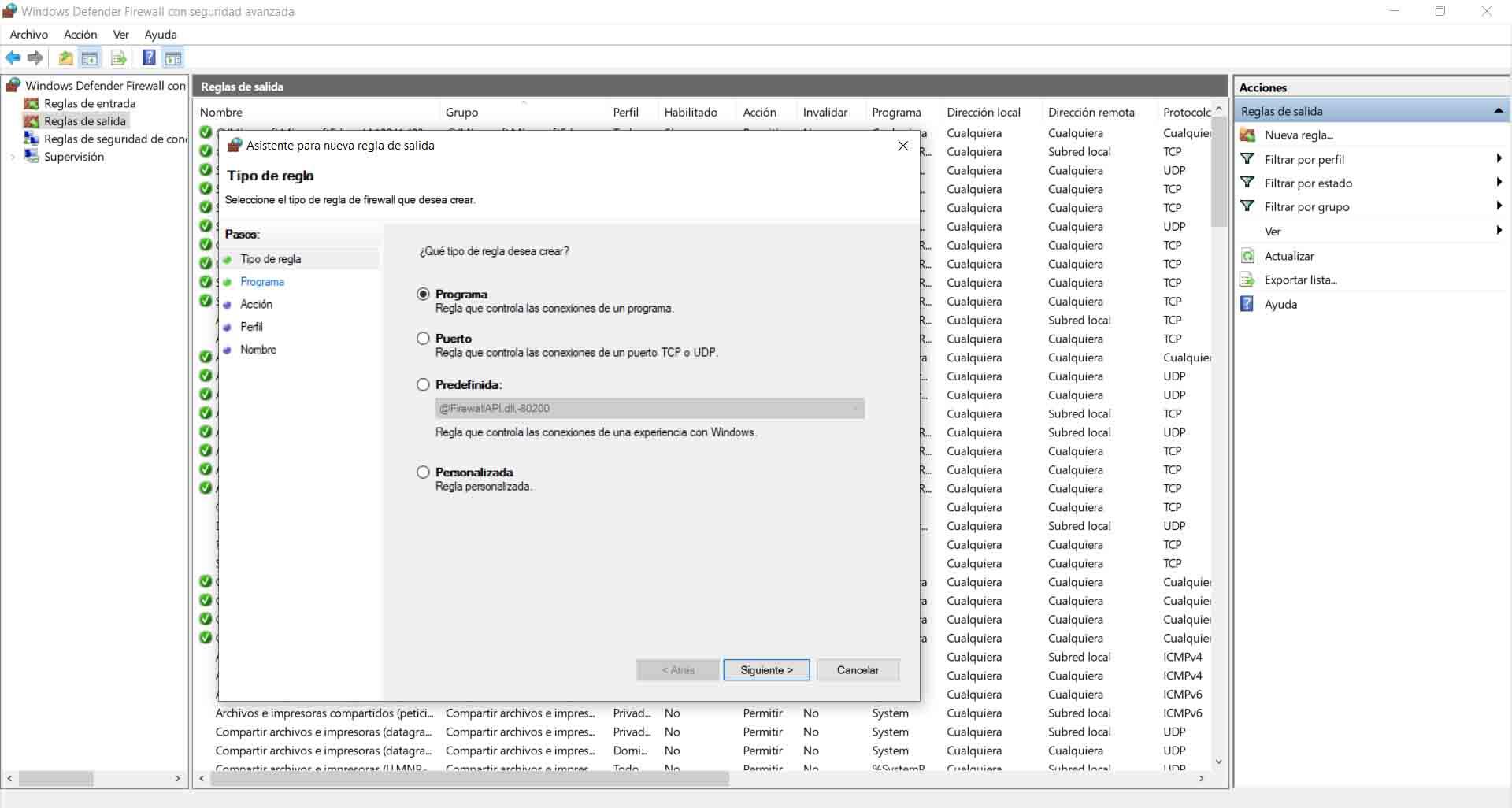This screenshot has height=808, width=1512.
Task: Select the Reglas de salida tree icon
Action: [x=31, y=121]
